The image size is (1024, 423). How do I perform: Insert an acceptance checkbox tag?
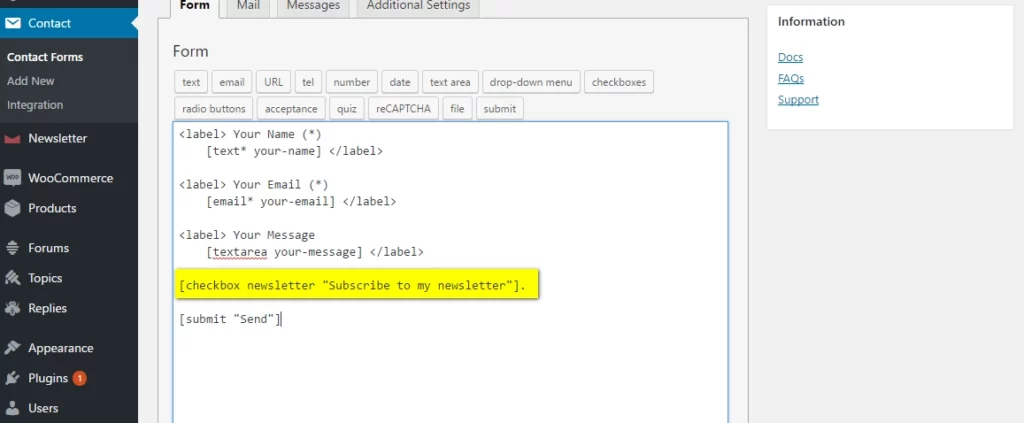click(291, 108)
